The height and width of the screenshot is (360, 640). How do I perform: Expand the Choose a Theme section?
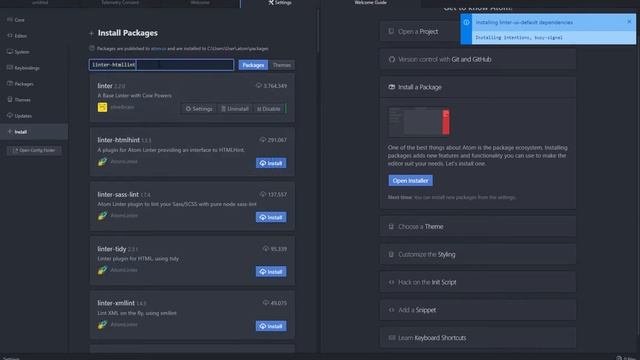478,227
